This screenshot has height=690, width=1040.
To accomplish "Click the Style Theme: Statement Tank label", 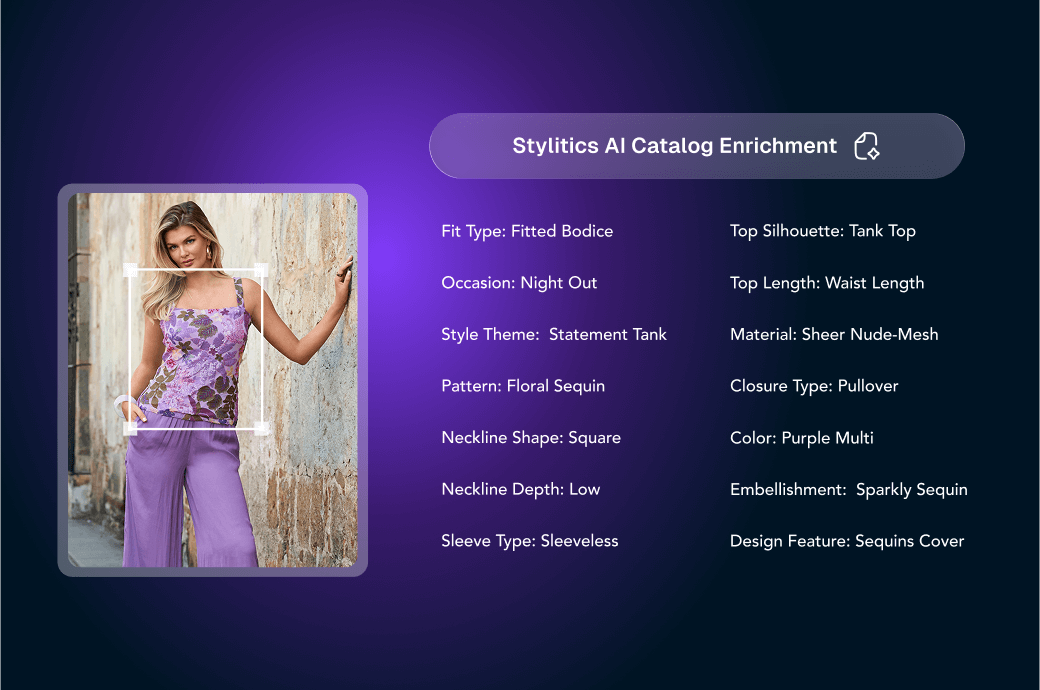I will [554, 334].
